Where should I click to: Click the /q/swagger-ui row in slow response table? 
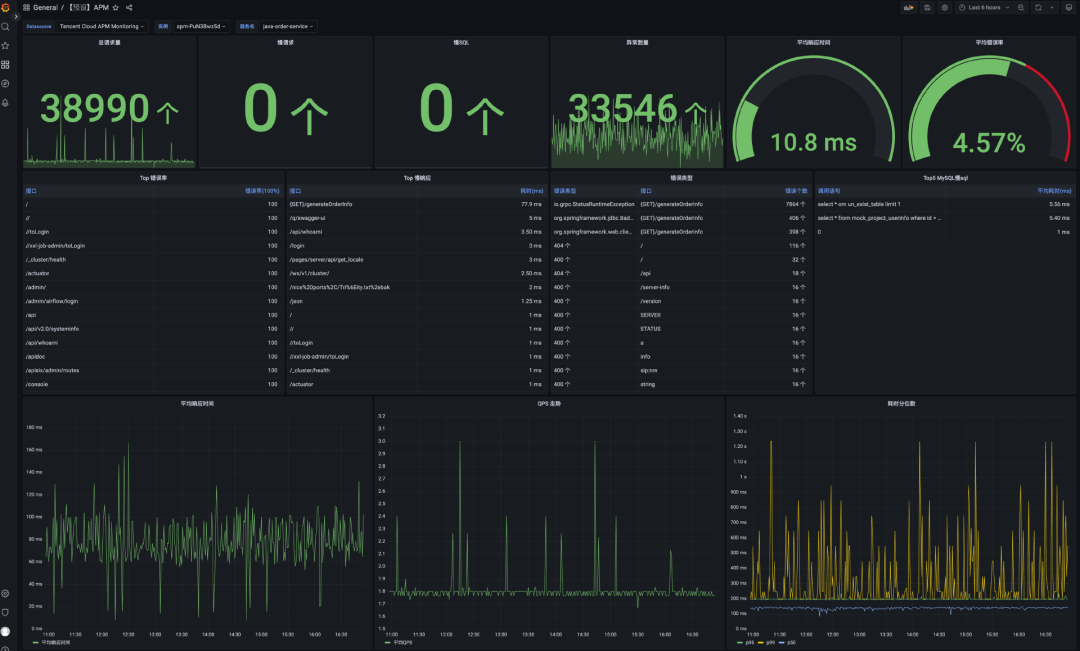coord(417,218)
